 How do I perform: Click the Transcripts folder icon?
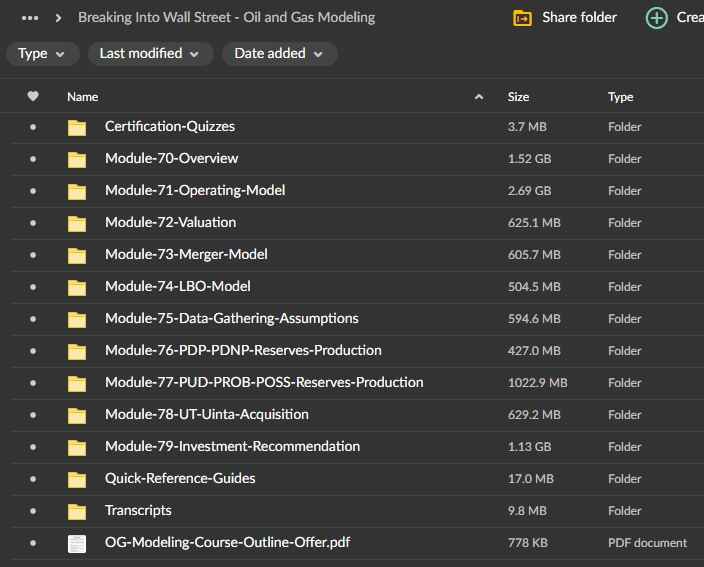pos(77,511)
